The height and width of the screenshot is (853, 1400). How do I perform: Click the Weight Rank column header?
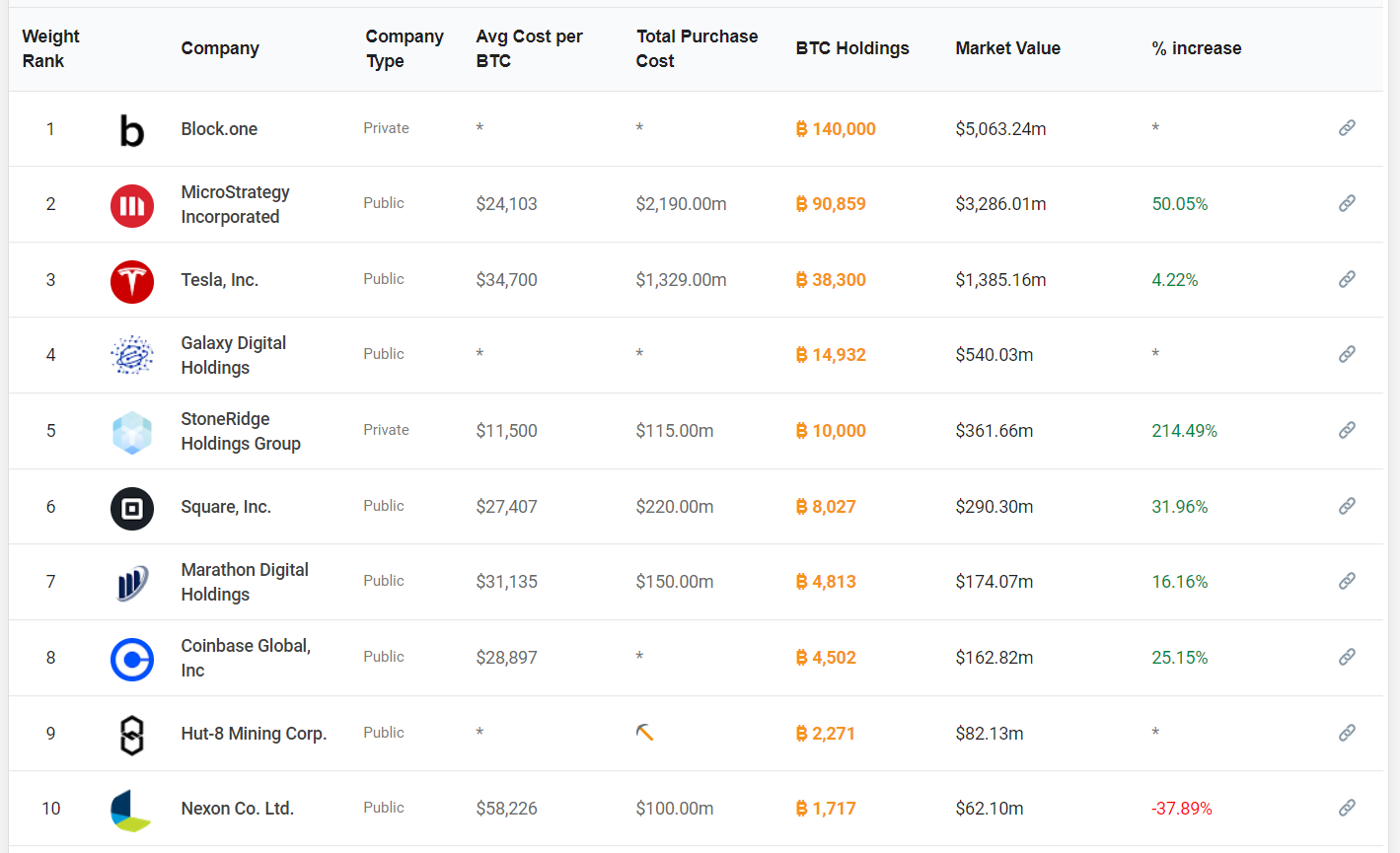click(50, 48)
